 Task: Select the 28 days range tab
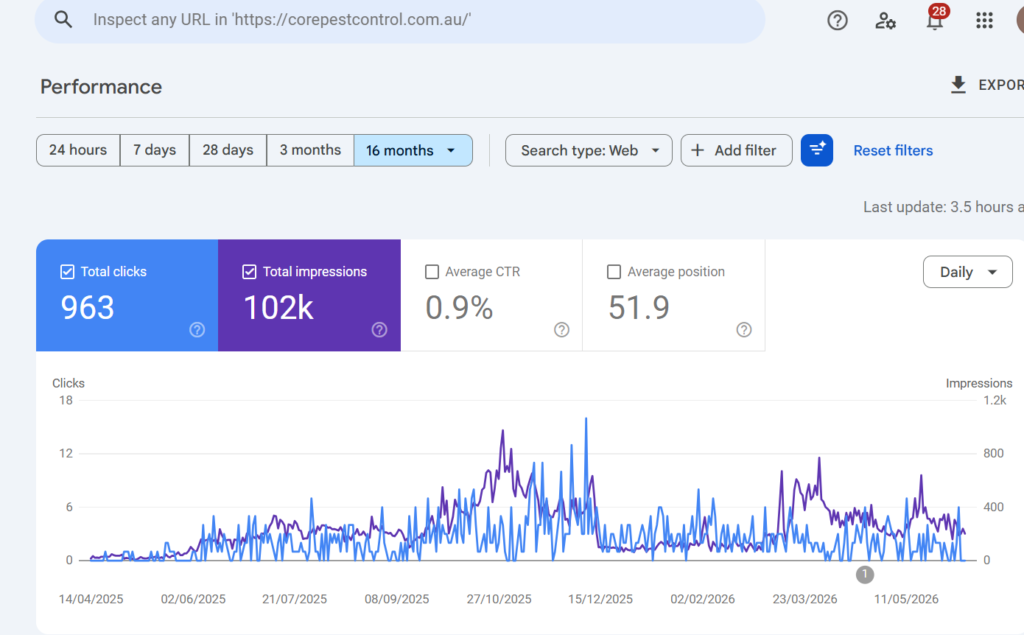click(x=228, y=150)
